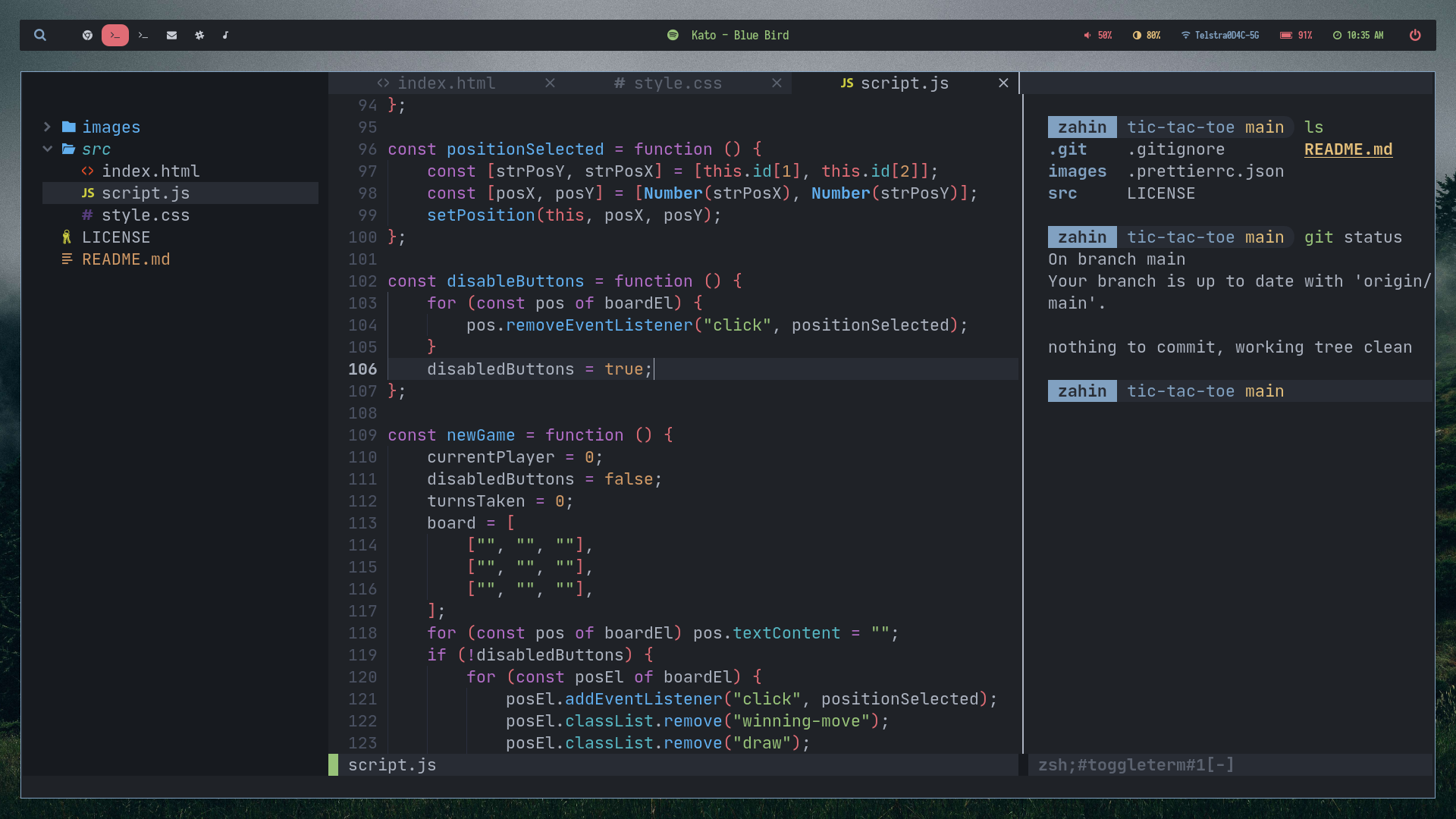Expand the images folder chevron
This screenshot has width=1456, height=819.
(47, 127)
